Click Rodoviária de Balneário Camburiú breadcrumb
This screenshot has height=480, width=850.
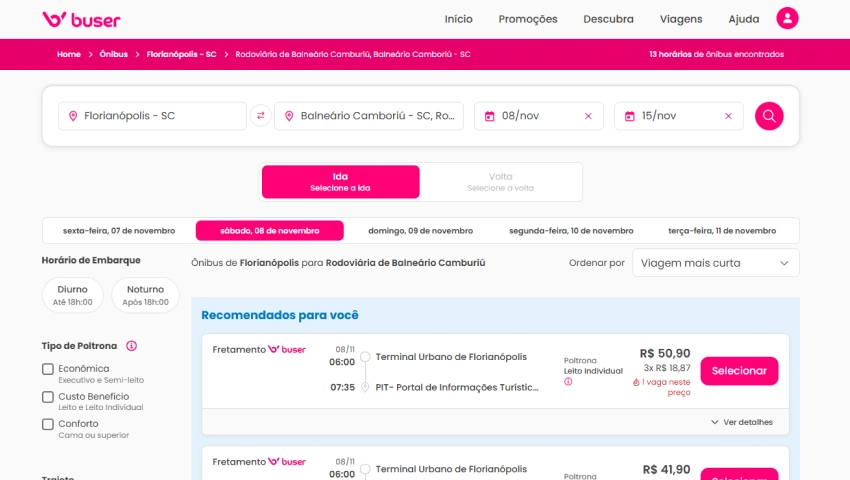(x=353, y=54)
